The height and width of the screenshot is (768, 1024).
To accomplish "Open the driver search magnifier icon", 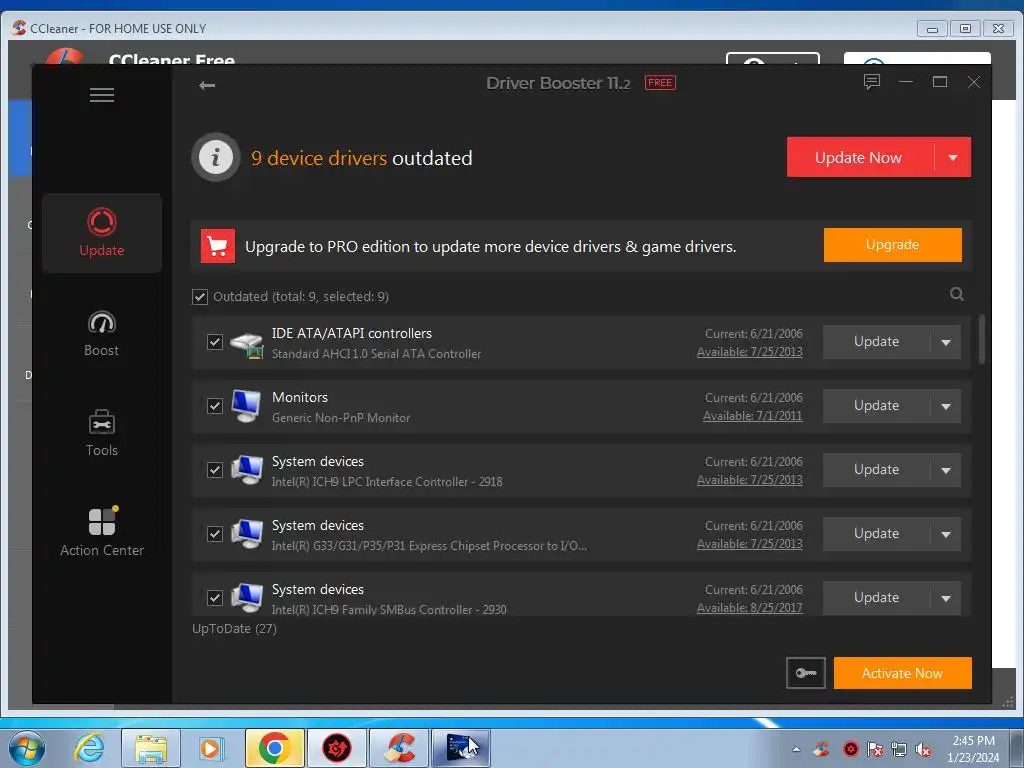I will pyautogui.click(x=957, y=294).
